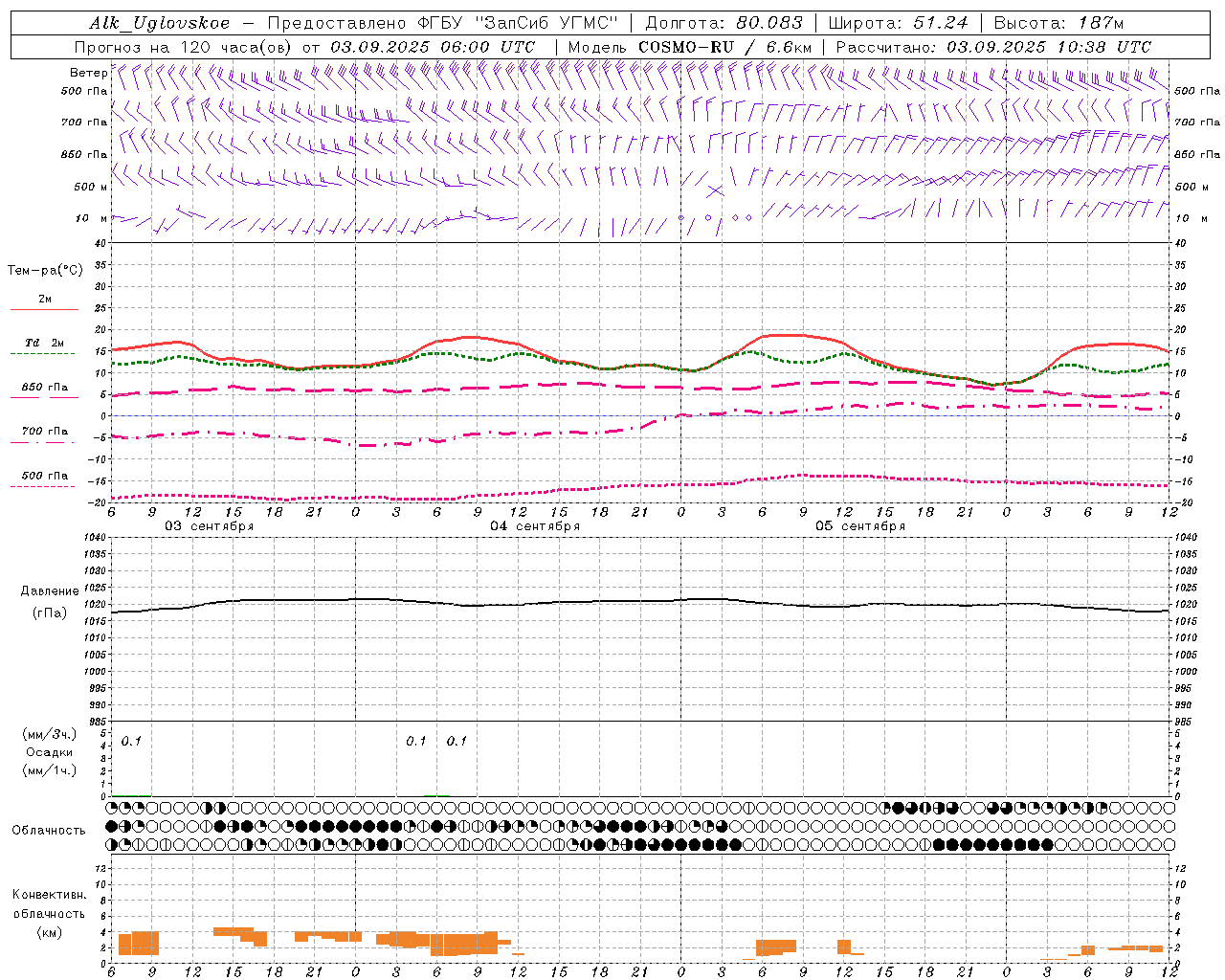The width and height of the screenshot is (1225, 980).
Task: Click the date label 04 сентября
Action: tap(535, 526)
